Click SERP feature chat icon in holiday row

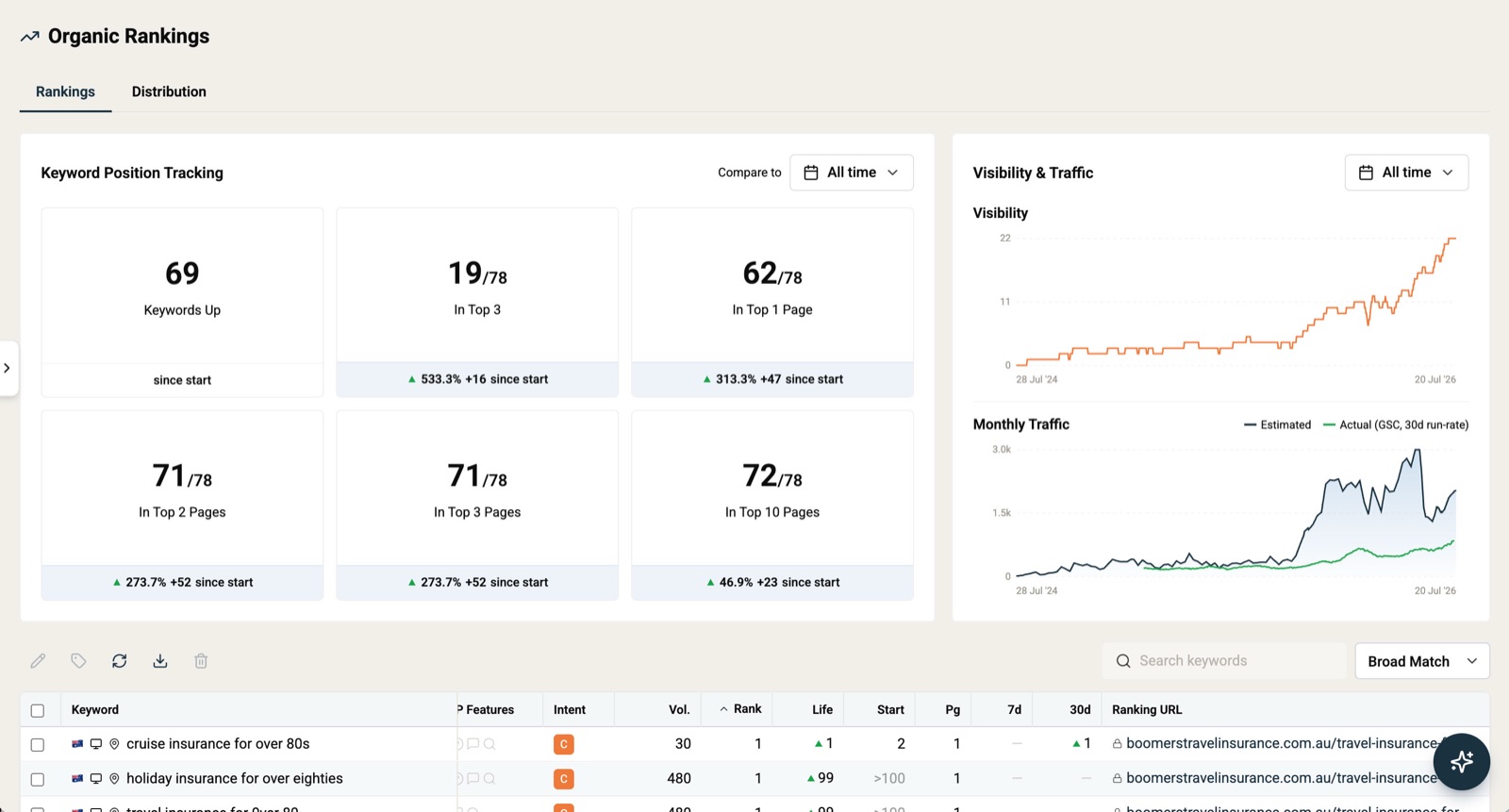[x=473, y=779]
